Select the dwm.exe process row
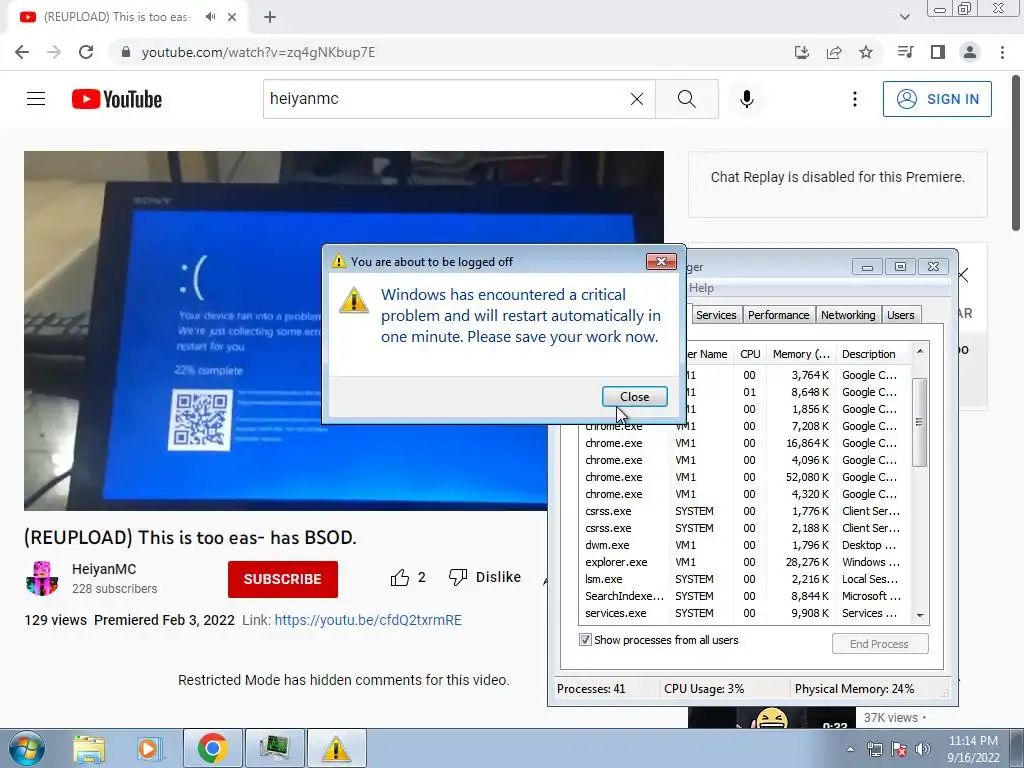 tap(744, 545)
